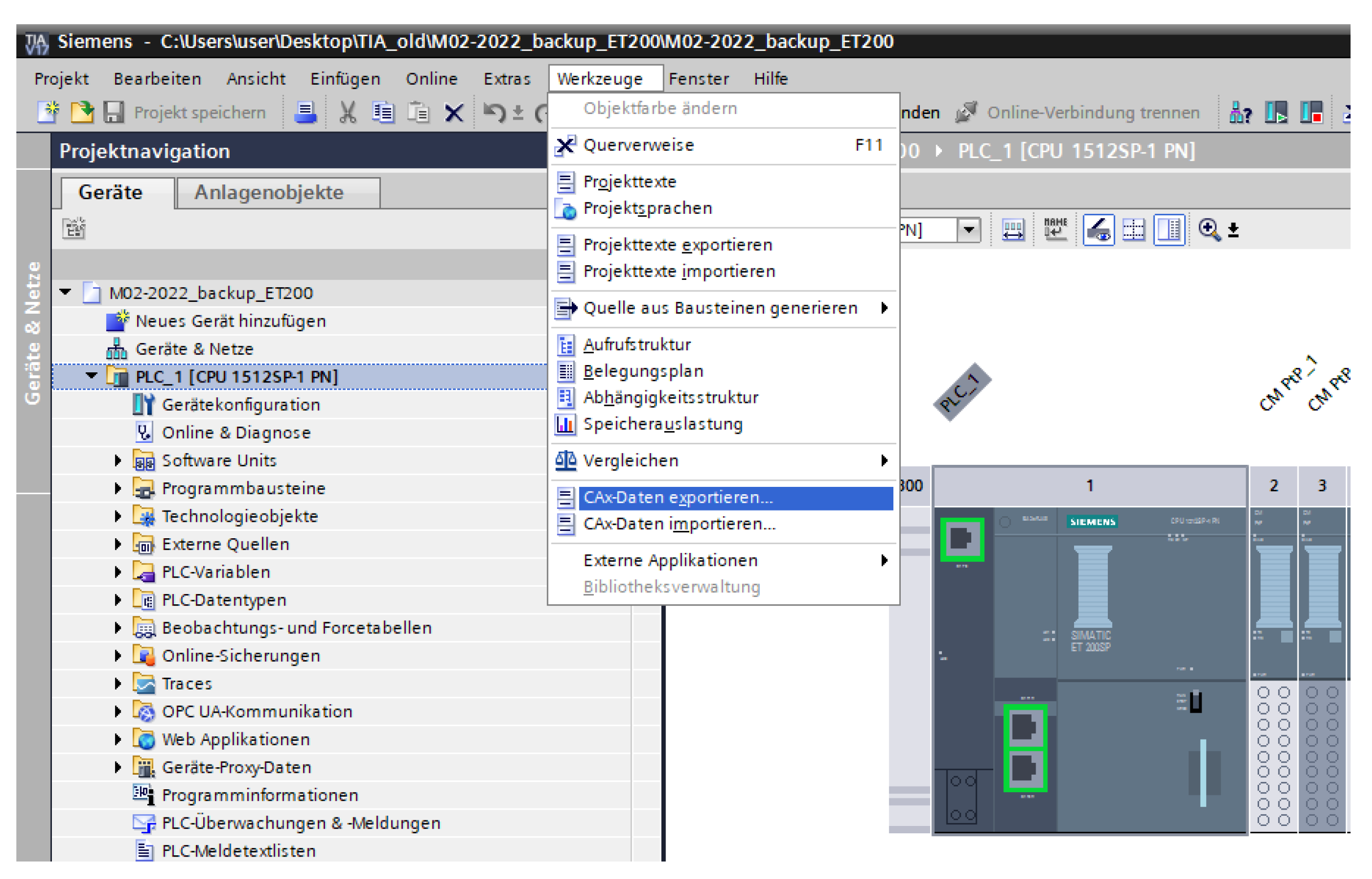
Task: Click the Cut scissors icon
Action: pos(348,112)
